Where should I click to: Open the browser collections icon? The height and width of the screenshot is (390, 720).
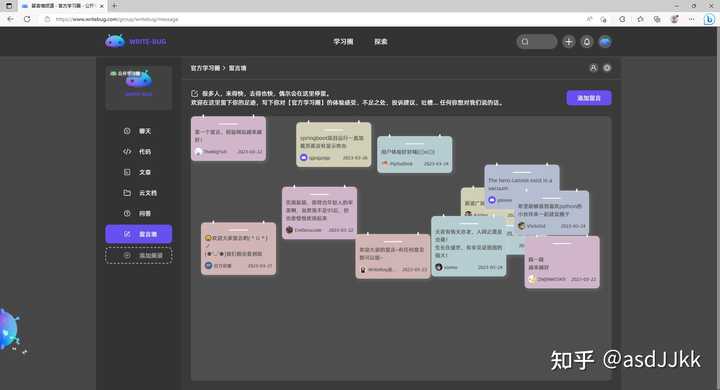click(x=657, y=19)
